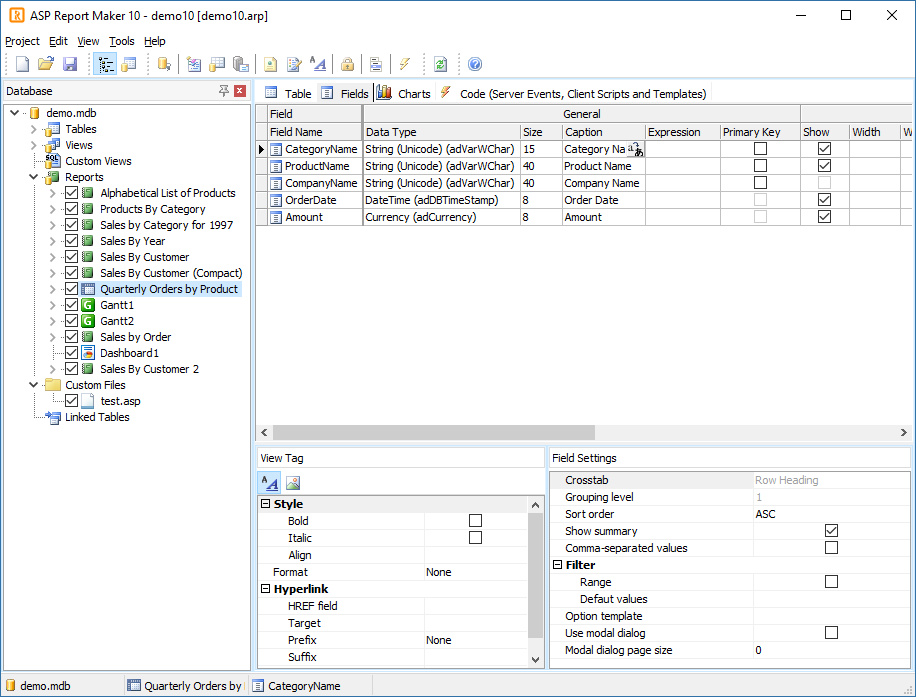Viewport: 916px width, 697px height.
Task: Expand the Products By Category report node
Action: click(53, 209)
